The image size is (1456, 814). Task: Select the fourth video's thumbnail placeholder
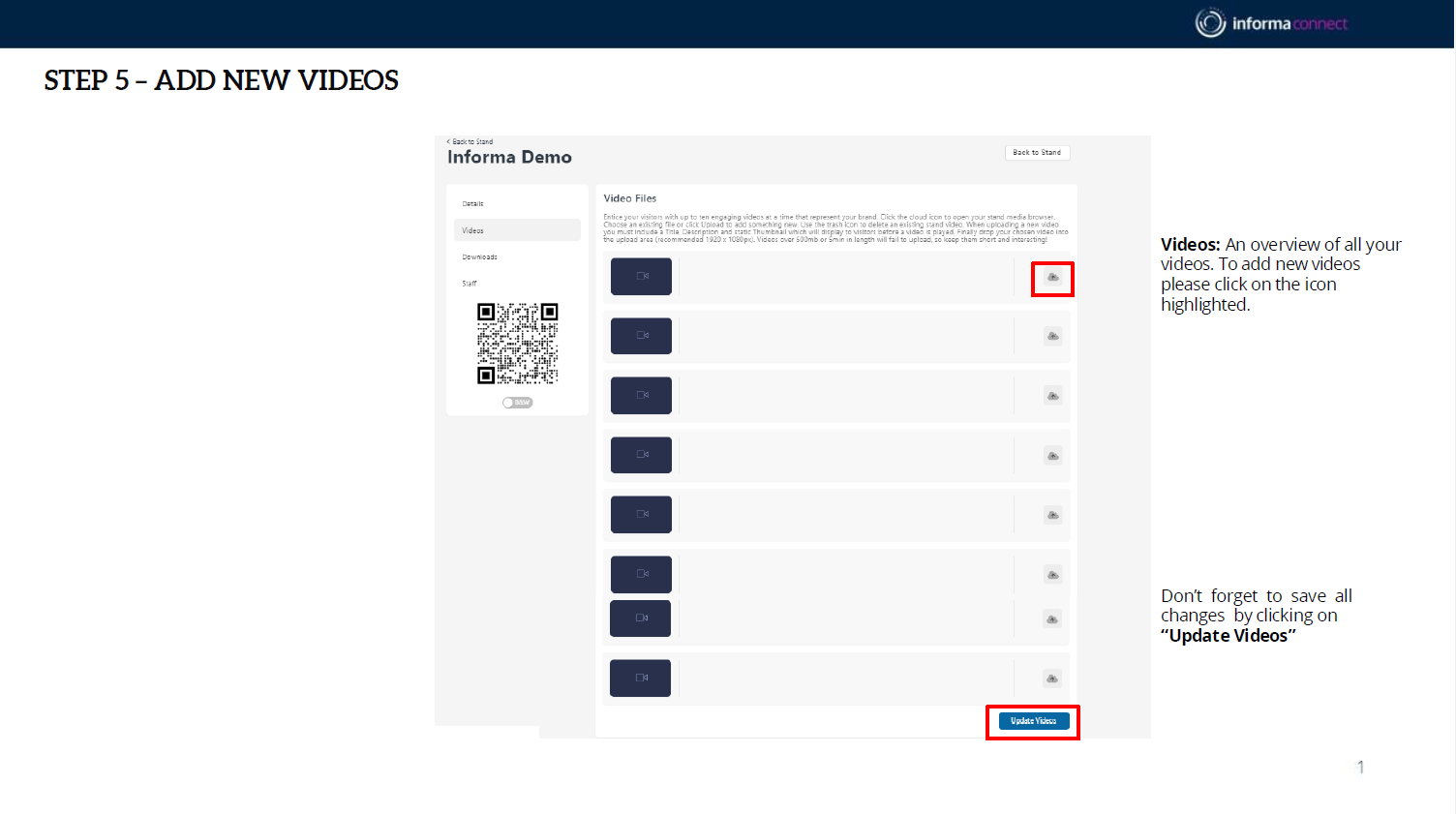click(x=641, y=455)
